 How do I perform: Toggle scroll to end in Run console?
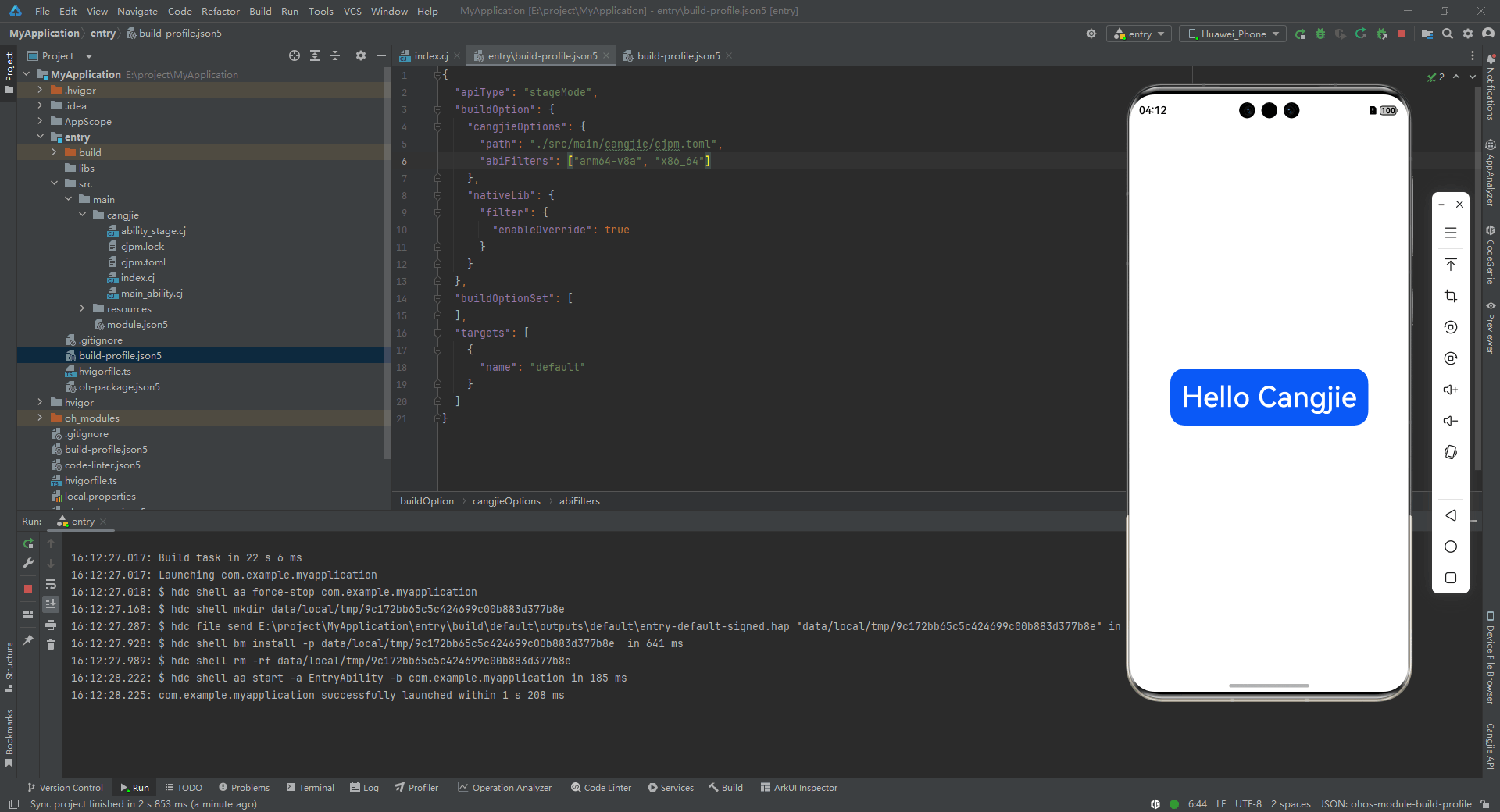click(51, 604)
